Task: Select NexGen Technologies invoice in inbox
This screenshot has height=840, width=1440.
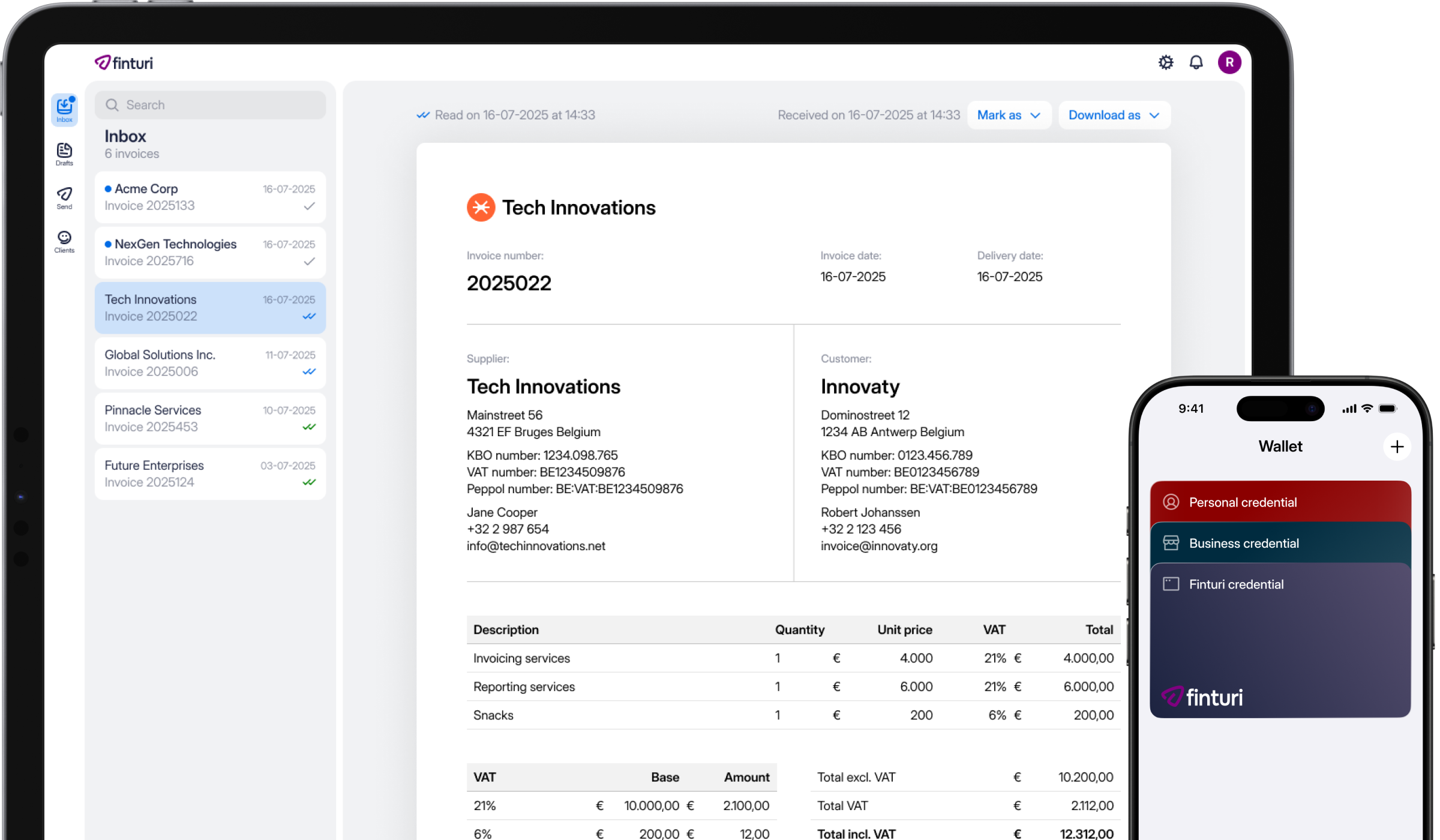Action: 210,253
